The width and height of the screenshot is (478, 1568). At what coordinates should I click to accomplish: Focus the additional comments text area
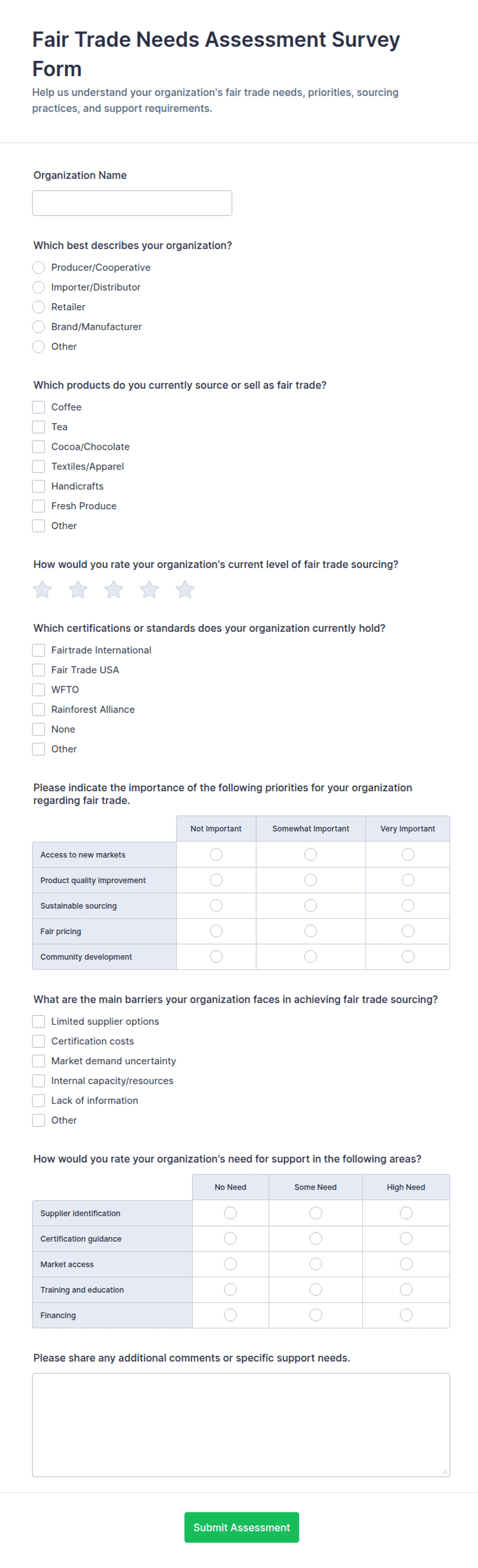(x=241, y=1425)
